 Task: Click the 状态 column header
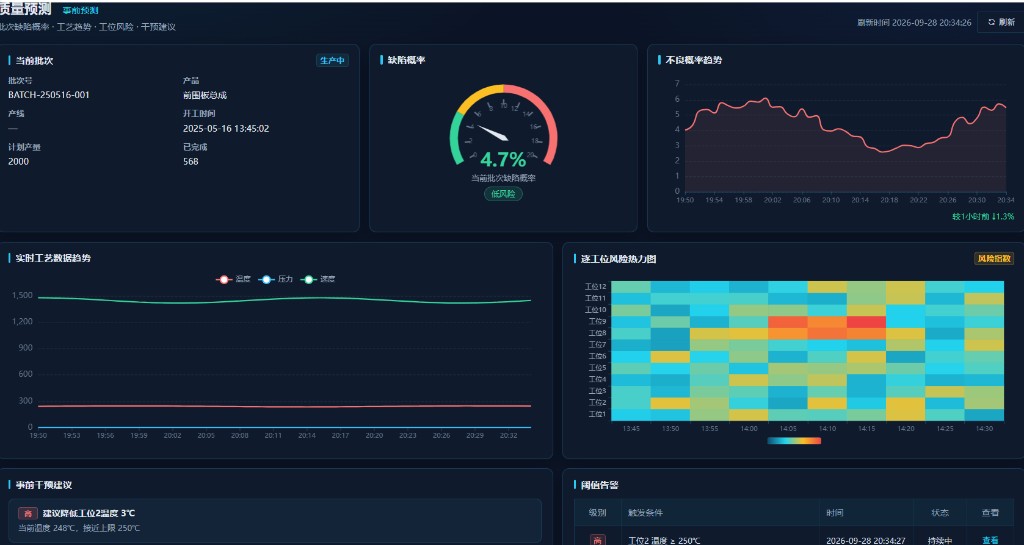940,513
